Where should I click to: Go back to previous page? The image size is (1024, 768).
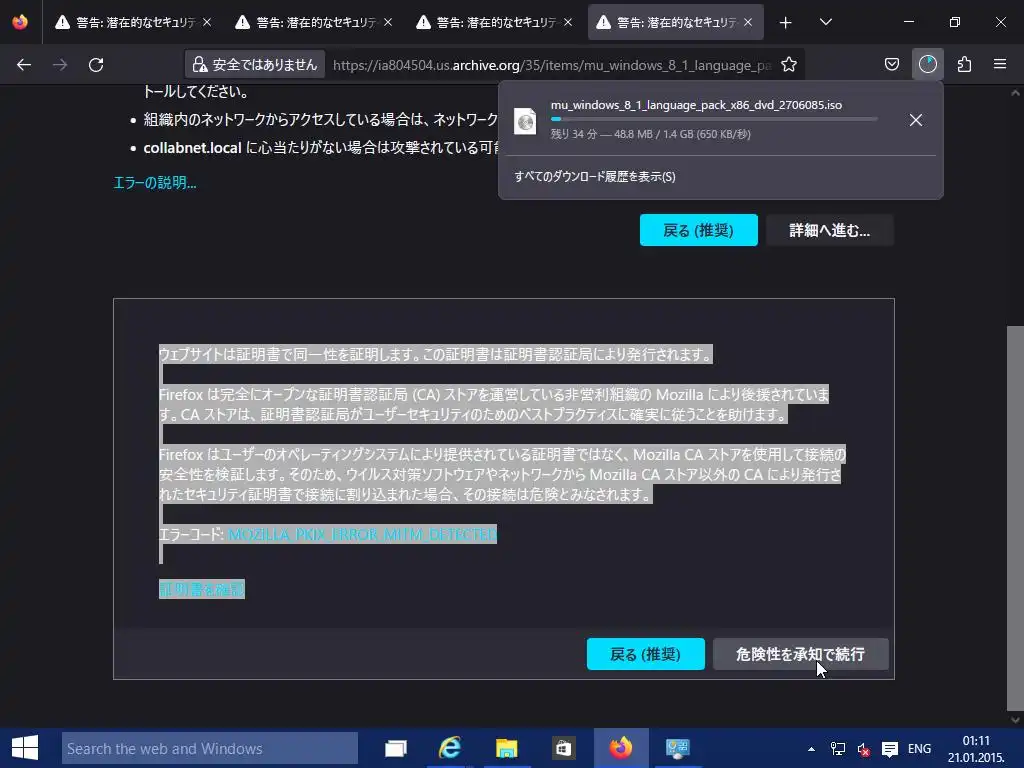coord(24,65)
